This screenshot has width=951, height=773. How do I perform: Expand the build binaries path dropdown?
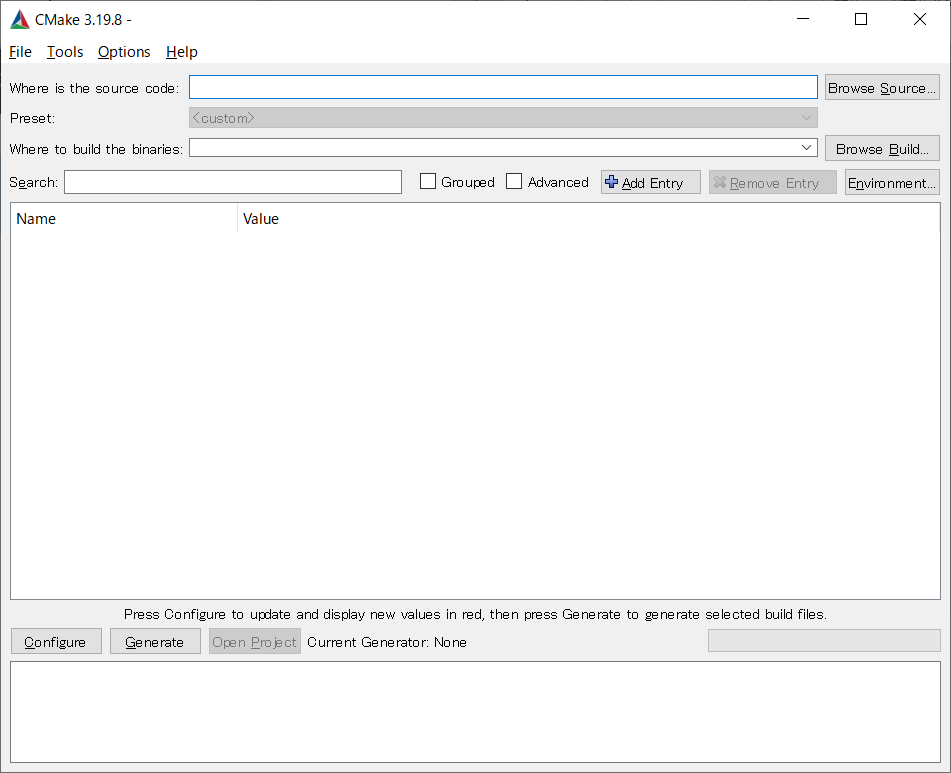click(806, 148)
